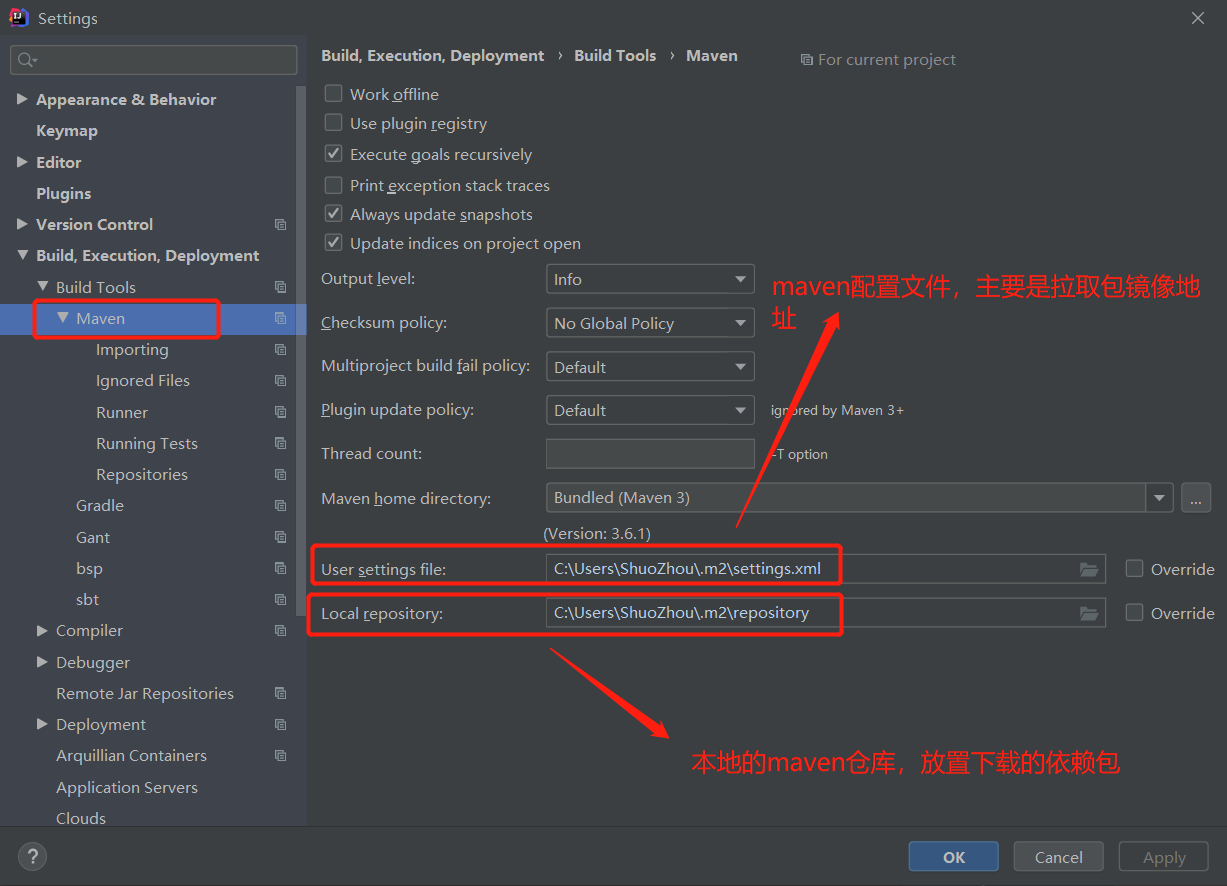Click project-level icon beside Gradle
The image size is (1227, 886).
point(280,506)
